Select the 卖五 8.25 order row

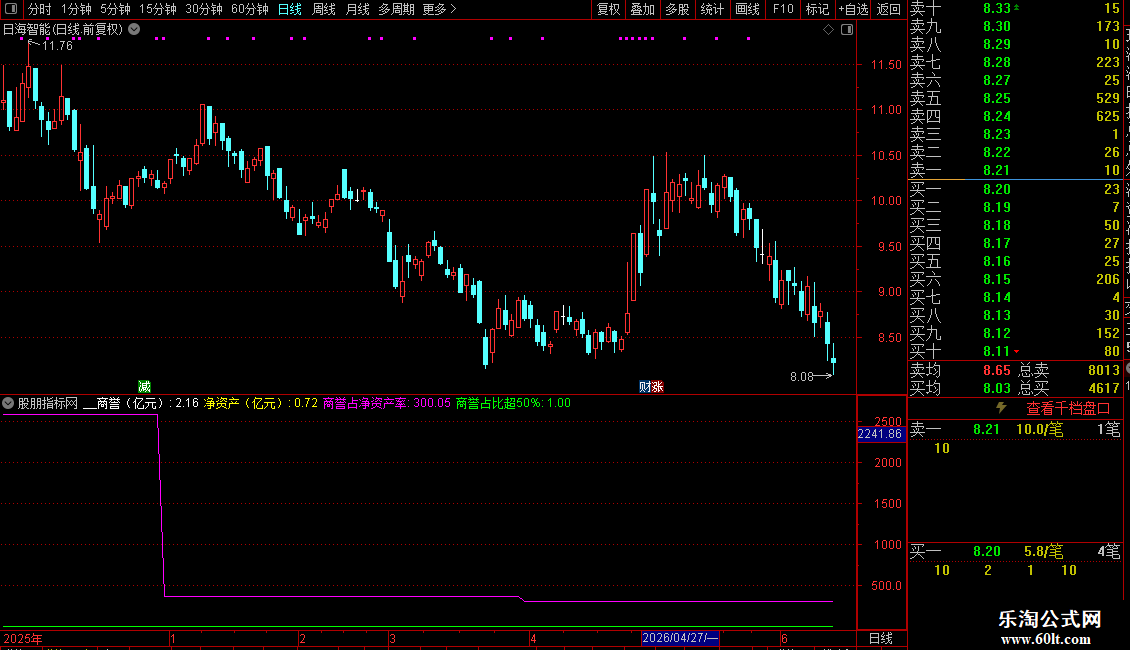[1015, 98]
